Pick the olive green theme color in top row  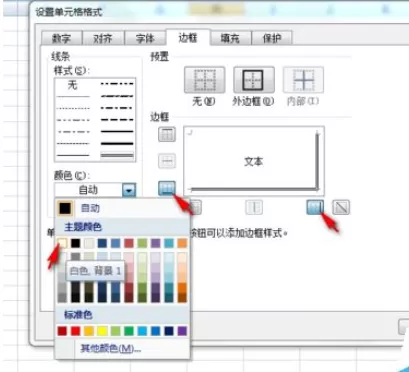(x=142, y=243)
